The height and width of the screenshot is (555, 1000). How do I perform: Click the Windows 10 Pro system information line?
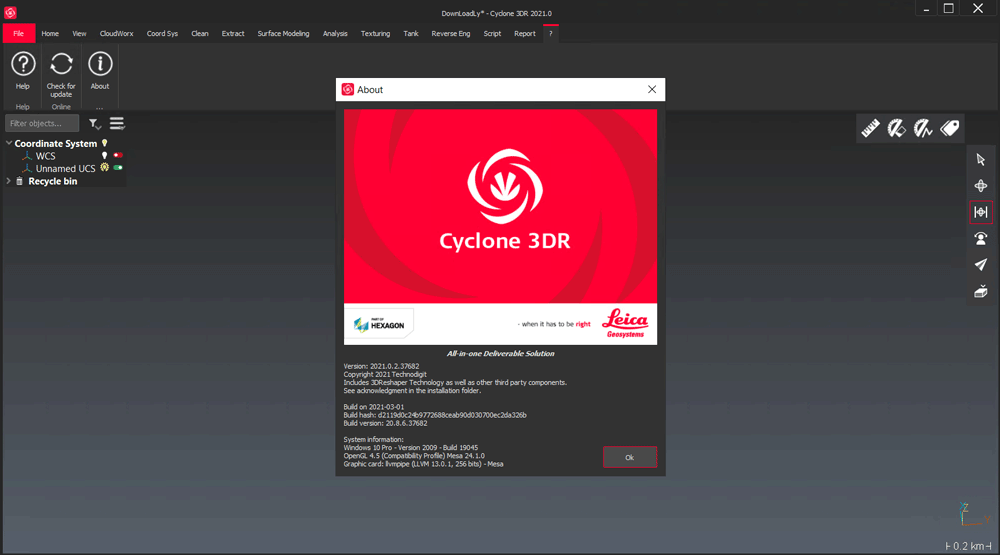[411, 448]
